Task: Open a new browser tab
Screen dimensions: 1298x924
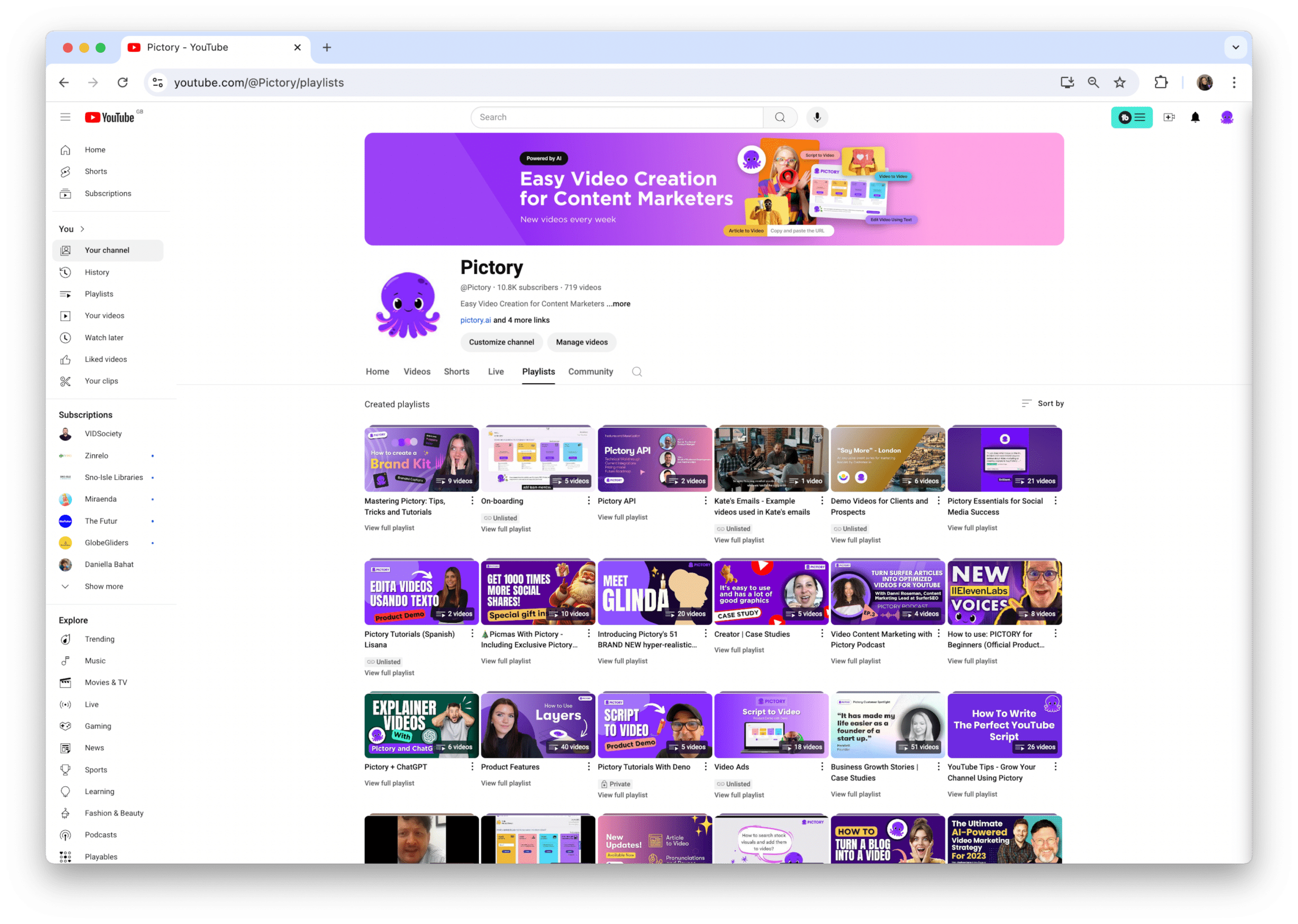Action: 327,47
